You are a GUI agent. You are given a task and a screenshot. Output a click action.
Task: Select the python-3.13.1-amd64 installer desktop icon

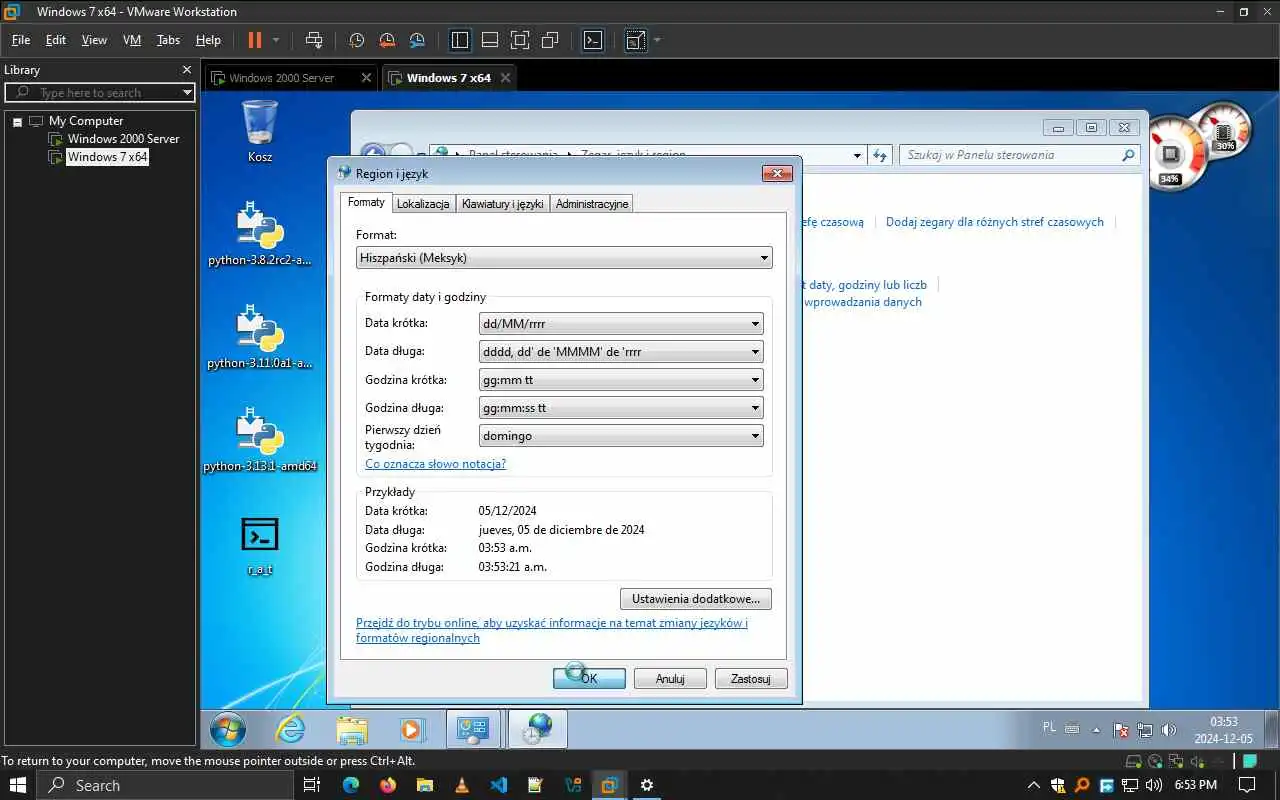point(260,440)
